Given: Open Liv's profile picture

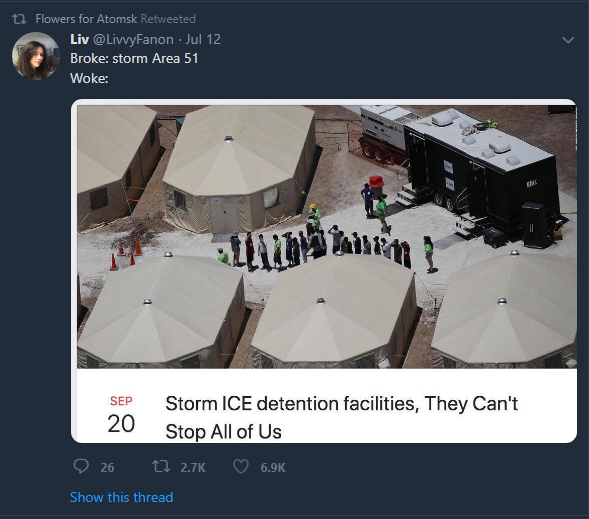Looking at the screenshot, I should (36, 56).
